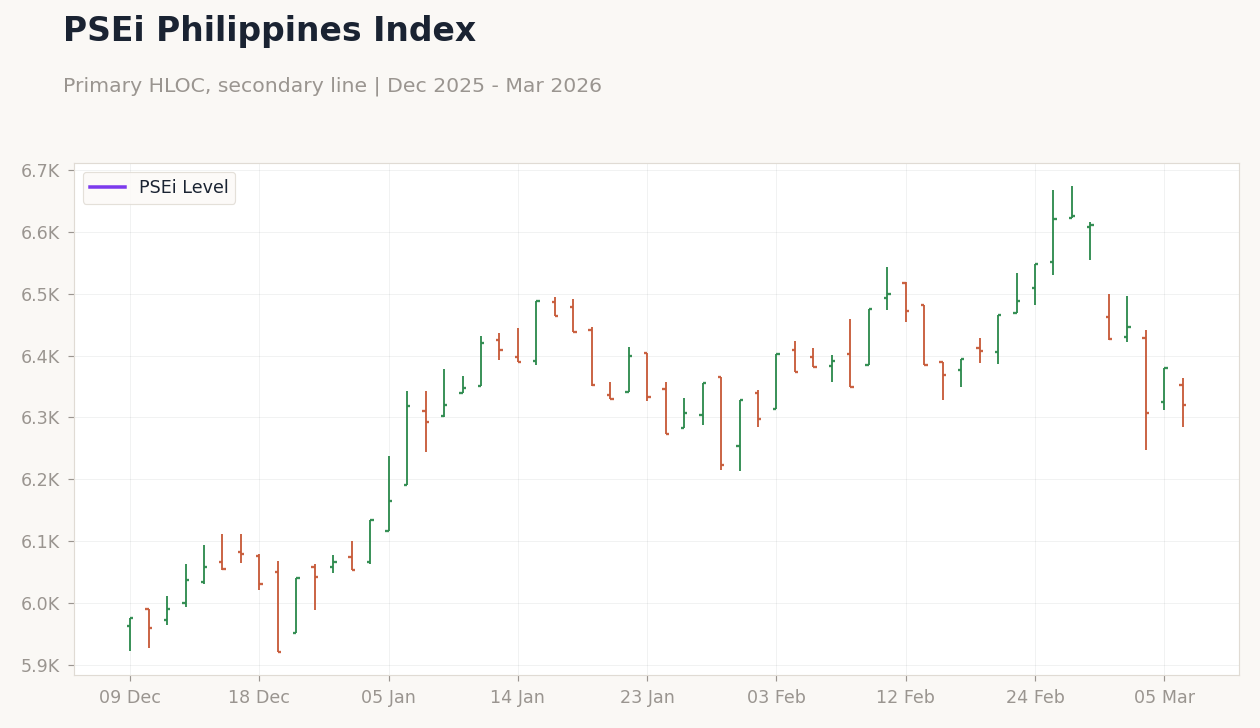The image size is (1260, 728).
Task: Click the 05 Jan x-axis label
Action: [x=389, y=698]
